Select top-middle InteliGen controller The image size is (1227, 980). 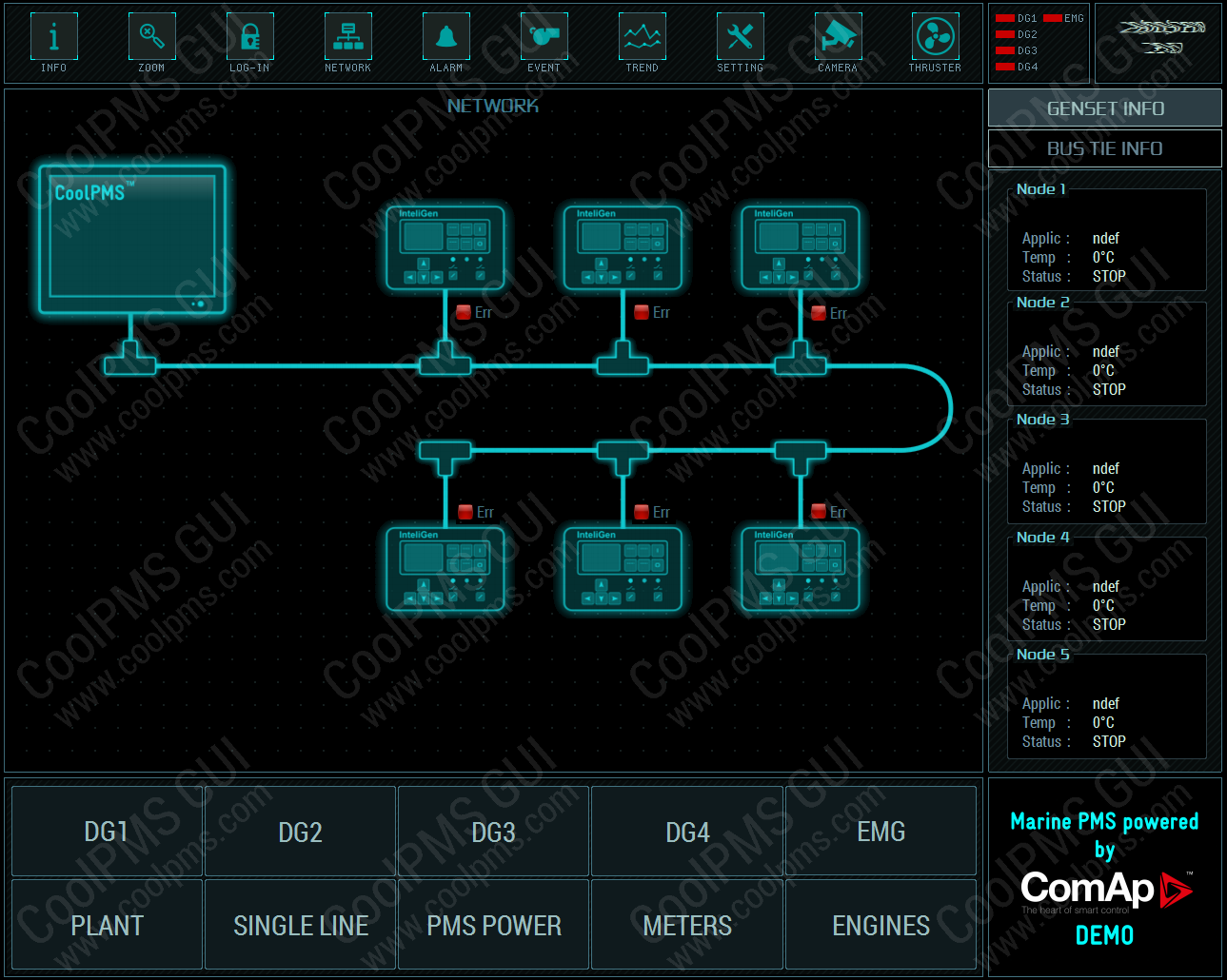tap(623, 248)
